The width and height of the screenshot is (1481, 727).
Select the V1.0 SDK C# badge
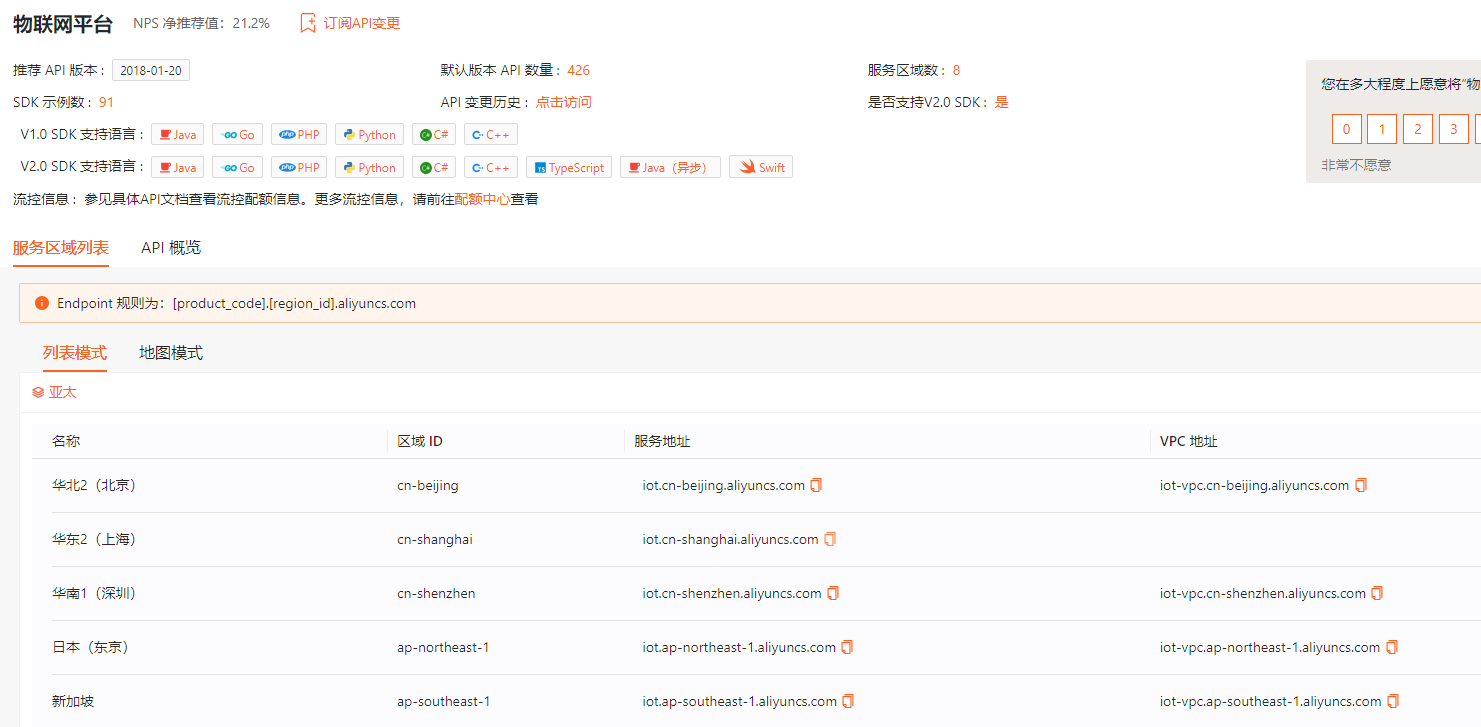tap(434, 135)
